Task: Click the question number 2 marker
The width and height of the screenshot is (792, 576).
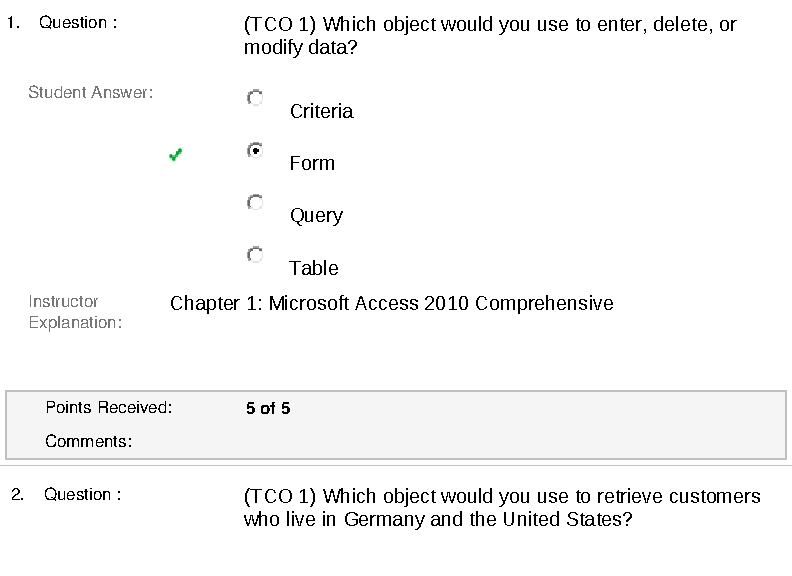Action: pos(17,494)
